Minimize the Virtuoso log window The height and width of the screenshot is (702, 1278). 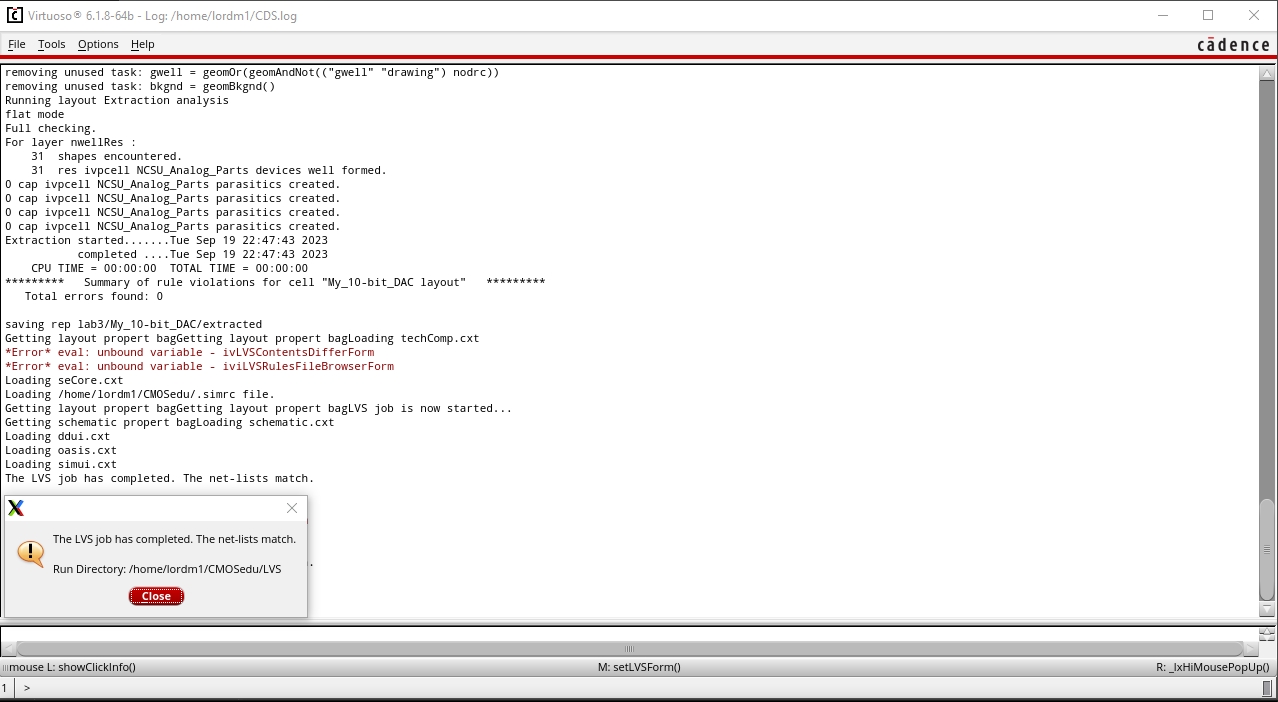coord(1163,15)
